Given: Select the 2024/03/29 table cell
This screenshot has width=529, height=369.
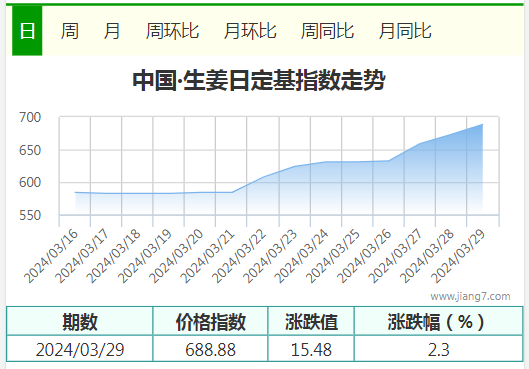Looking at the screenshot, I should (x=80, y=349).
